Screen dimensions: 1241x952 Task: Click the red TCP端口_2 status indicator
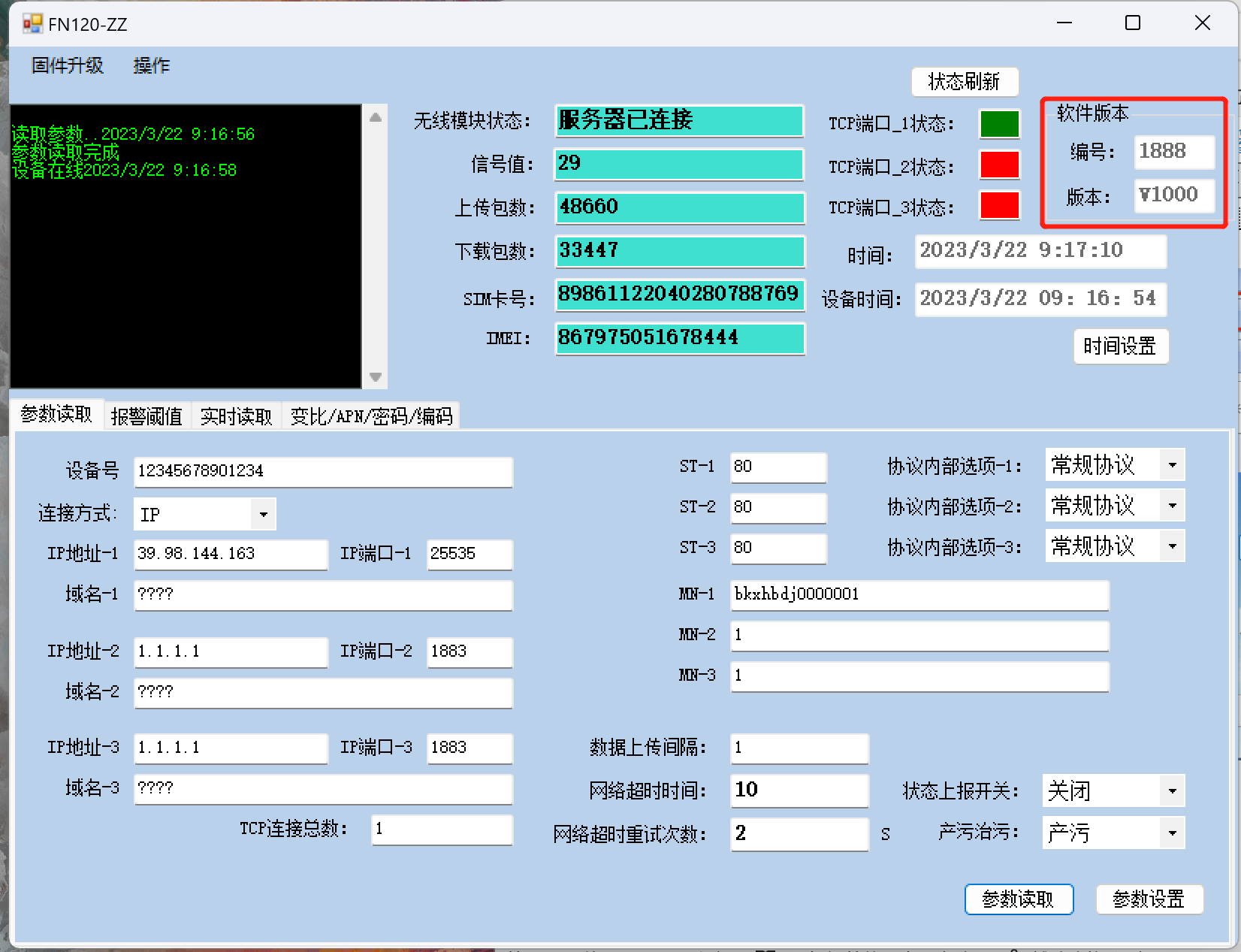[999, 165]
